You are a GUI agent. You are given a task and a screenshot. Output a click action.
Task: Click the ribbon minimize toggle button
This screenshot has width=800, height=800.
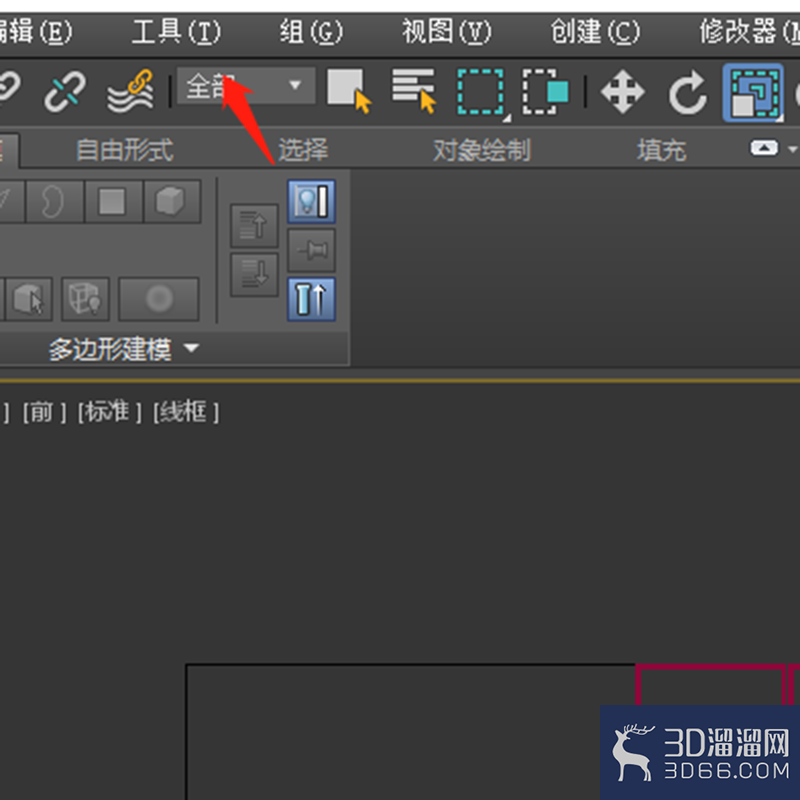pos(764,148)
